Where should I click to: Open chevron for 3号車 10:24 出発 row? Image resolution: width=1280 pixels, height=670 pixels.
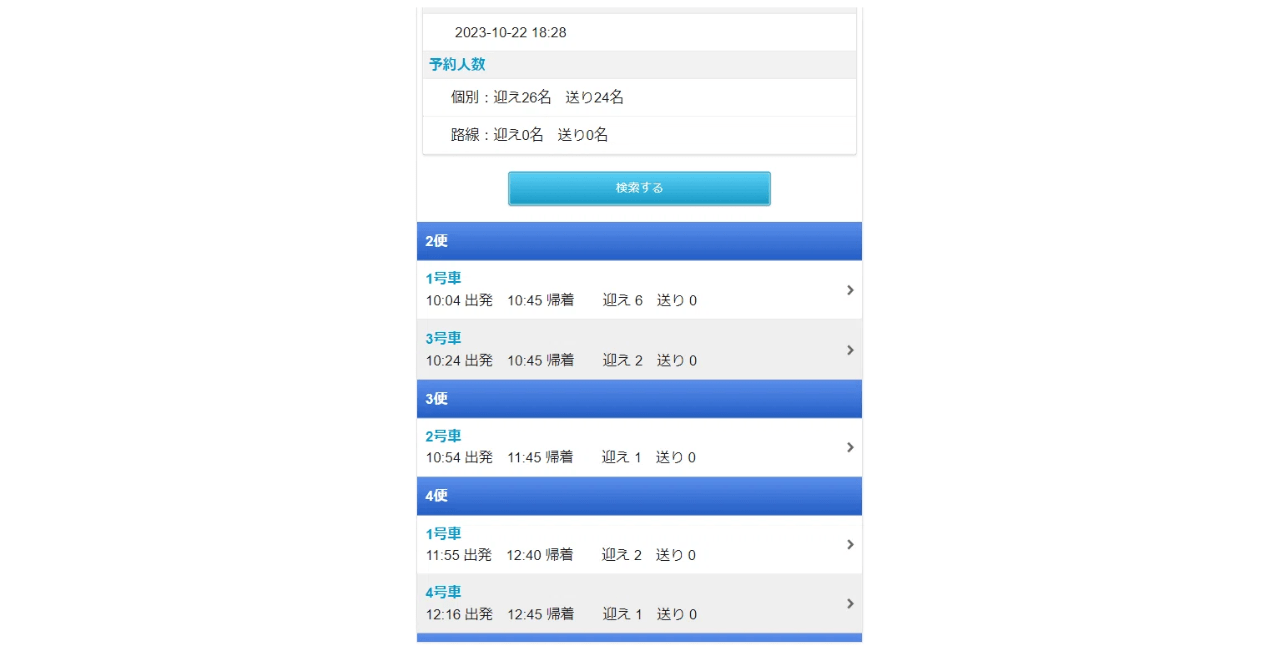pyautogui.click(x=850, y=350)
